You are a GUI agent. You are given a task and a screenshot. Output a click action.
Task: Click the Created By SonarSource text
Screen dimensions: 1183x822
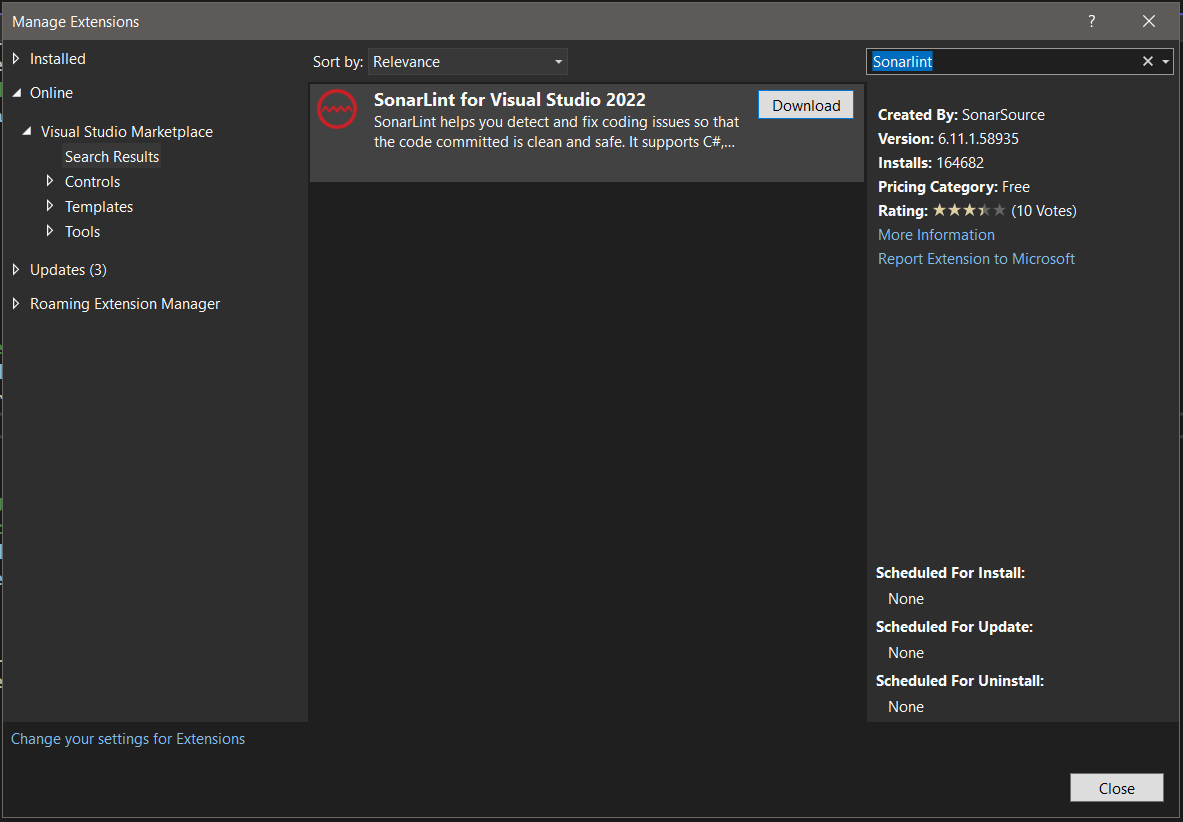click(961, 115)
